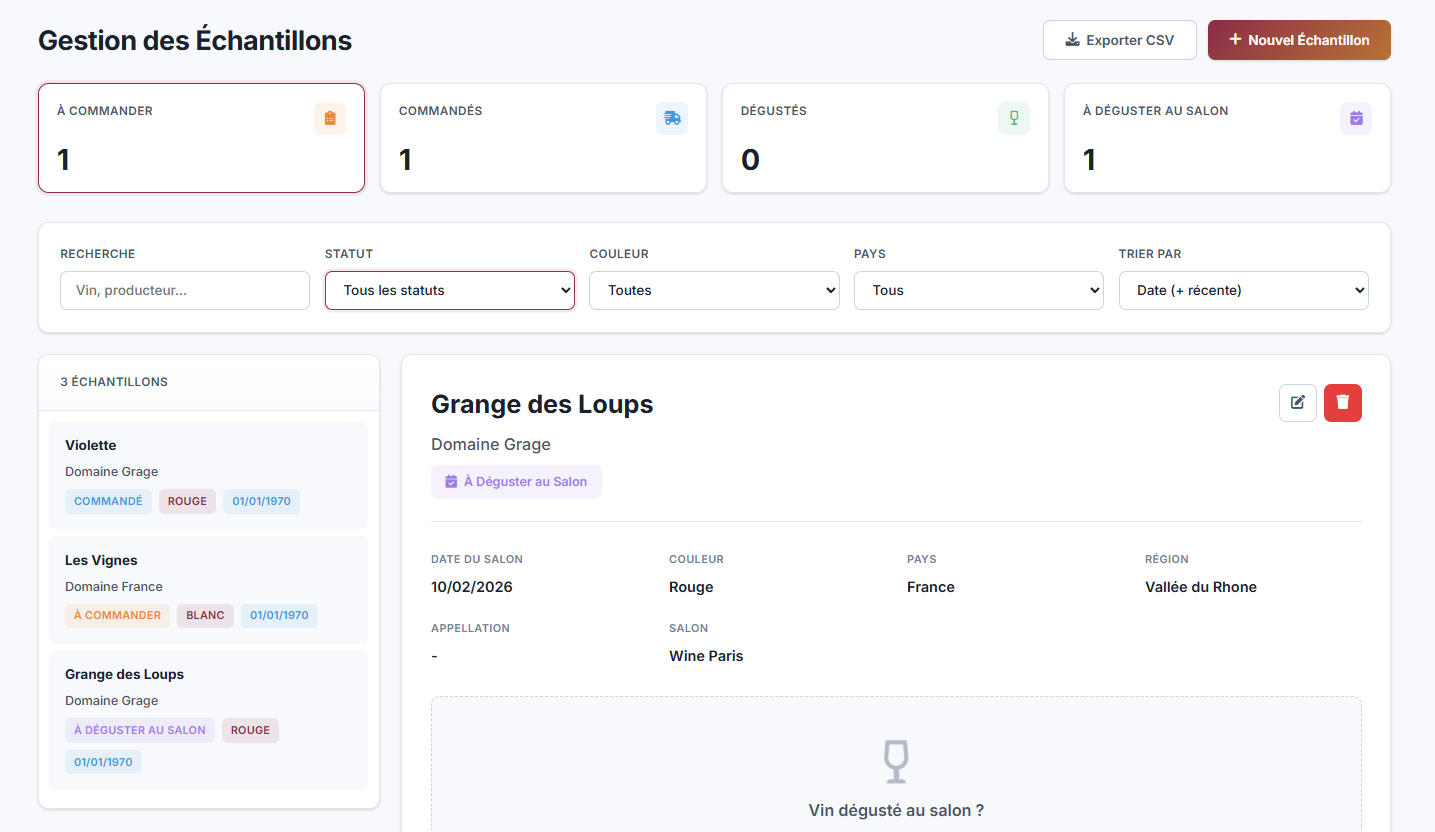1435x832 pixels.
Task: Click the large wine glass placeholder icon
Action: click(x=896, y=761)
